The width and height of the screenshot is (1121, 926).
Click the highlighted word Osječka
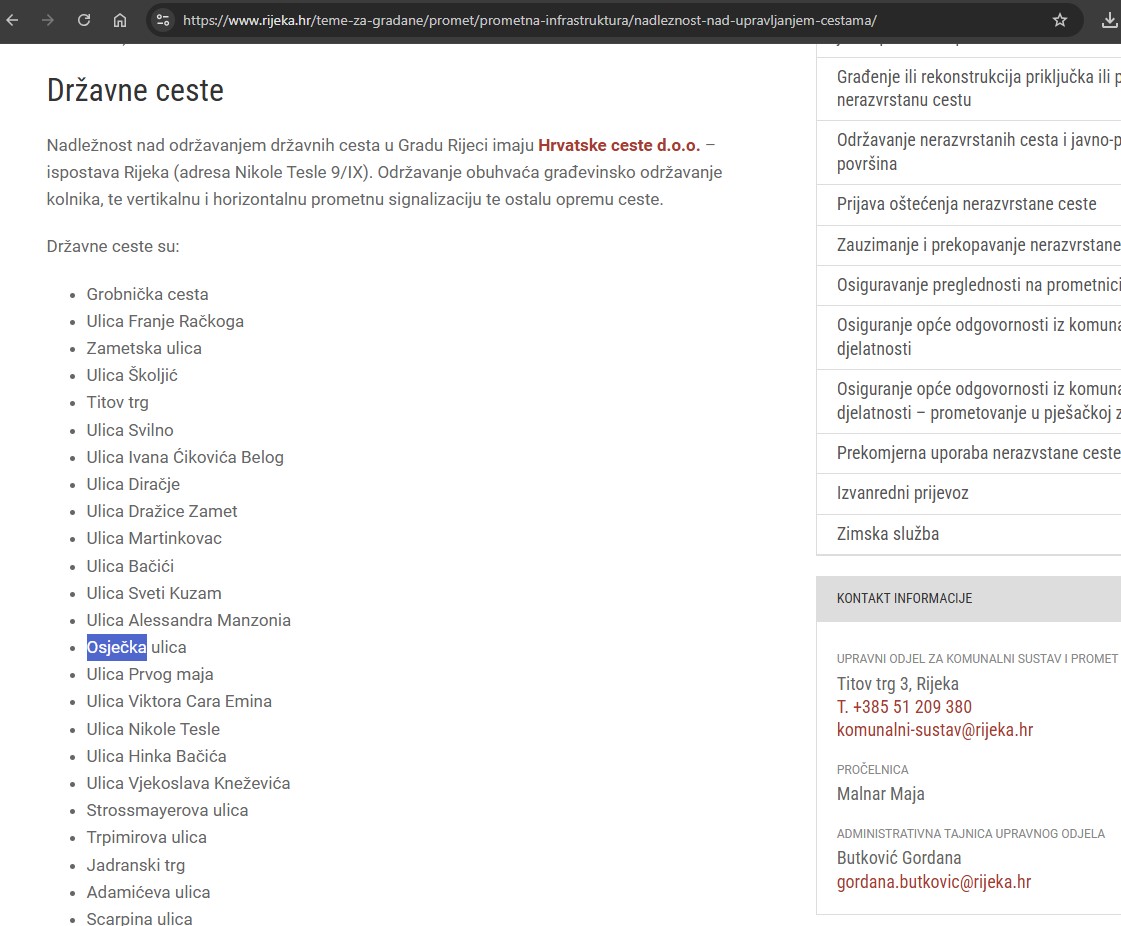(x=116, y=648)
